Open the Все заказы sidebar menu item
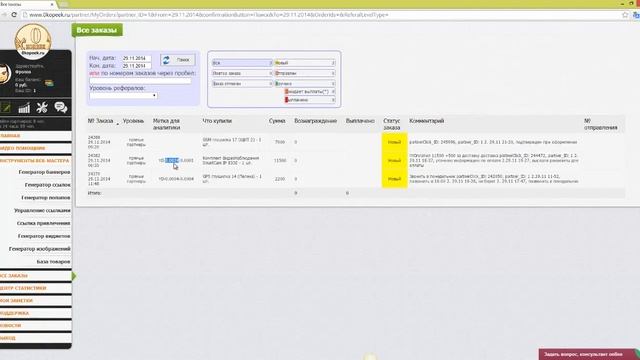The image size is (640, 360). coord(36,276)
